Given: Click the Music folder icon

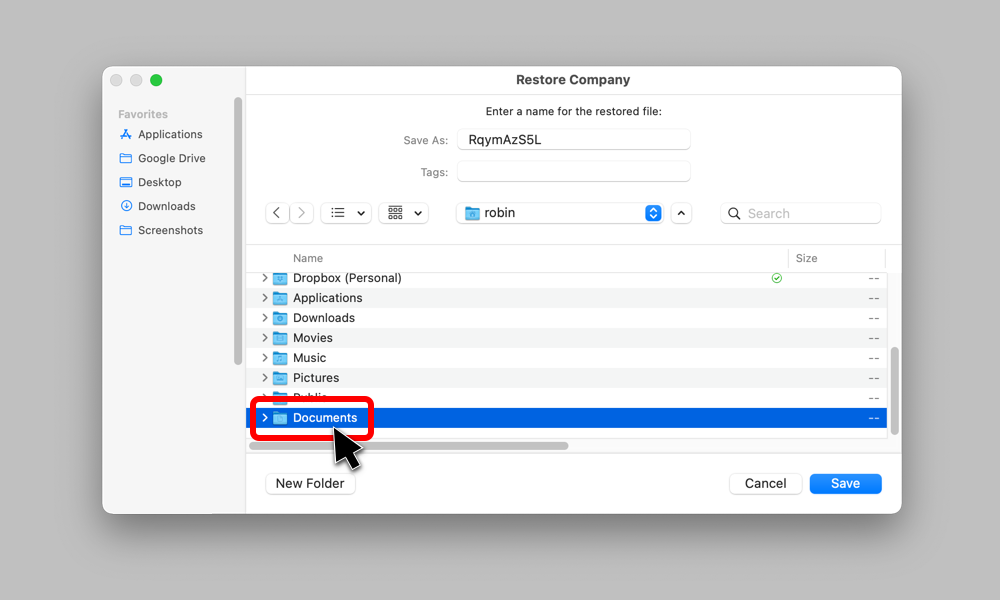Looking at the screenshot, I should coord(280,358).
